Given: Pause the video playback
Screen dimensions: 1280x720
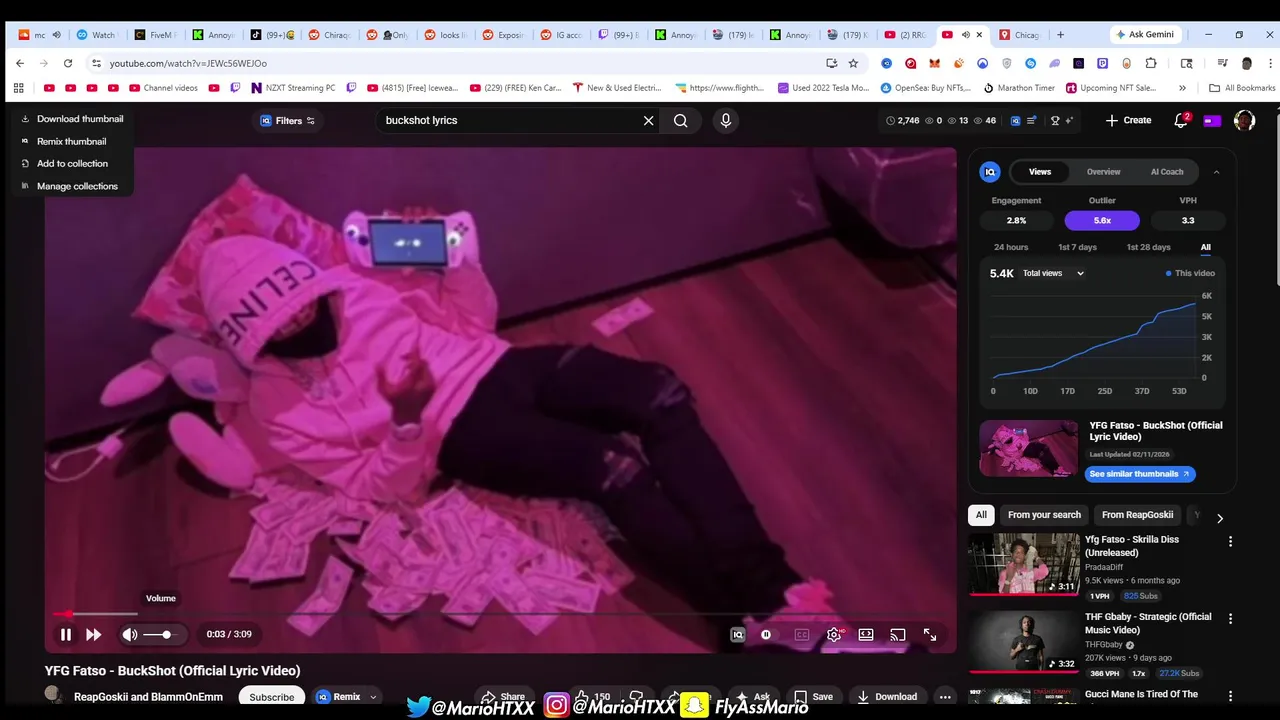Looking at the screenshot, I should (65, 634).
